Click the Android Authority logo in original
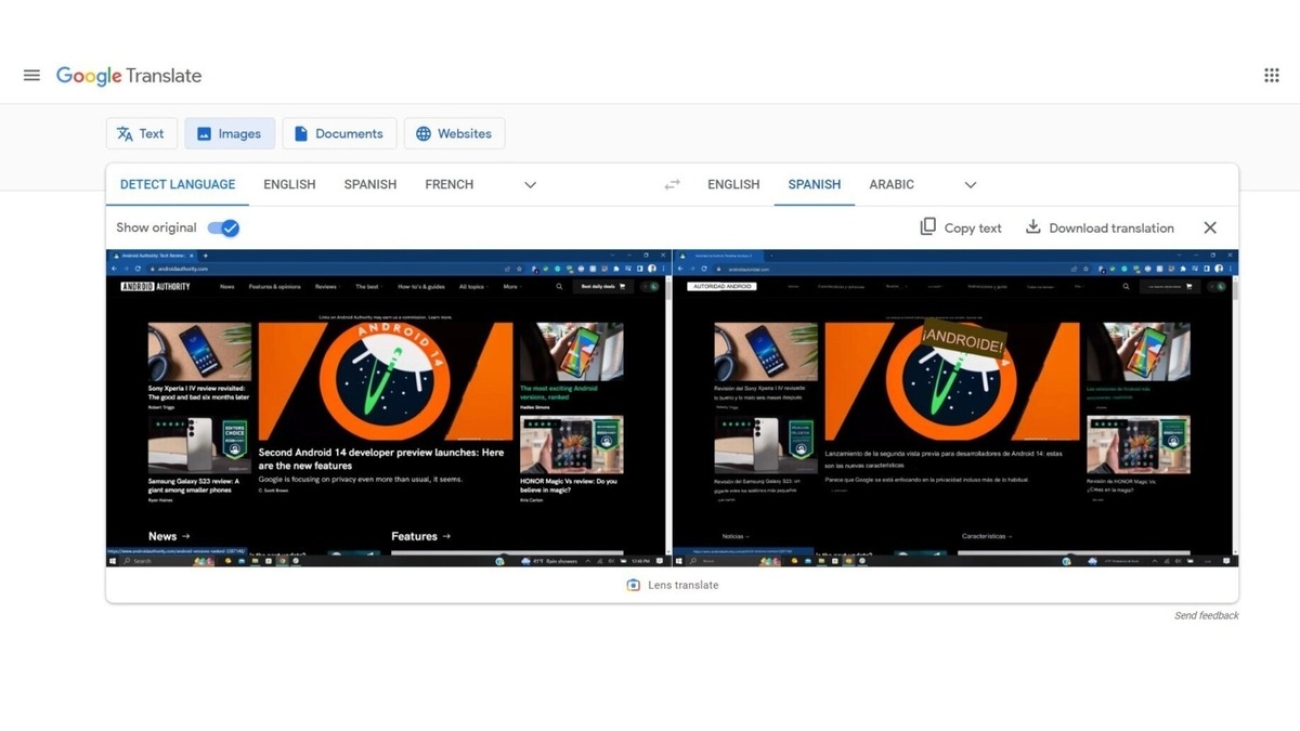This screenshot has height=731, width=1300. [x=155, y=287]
